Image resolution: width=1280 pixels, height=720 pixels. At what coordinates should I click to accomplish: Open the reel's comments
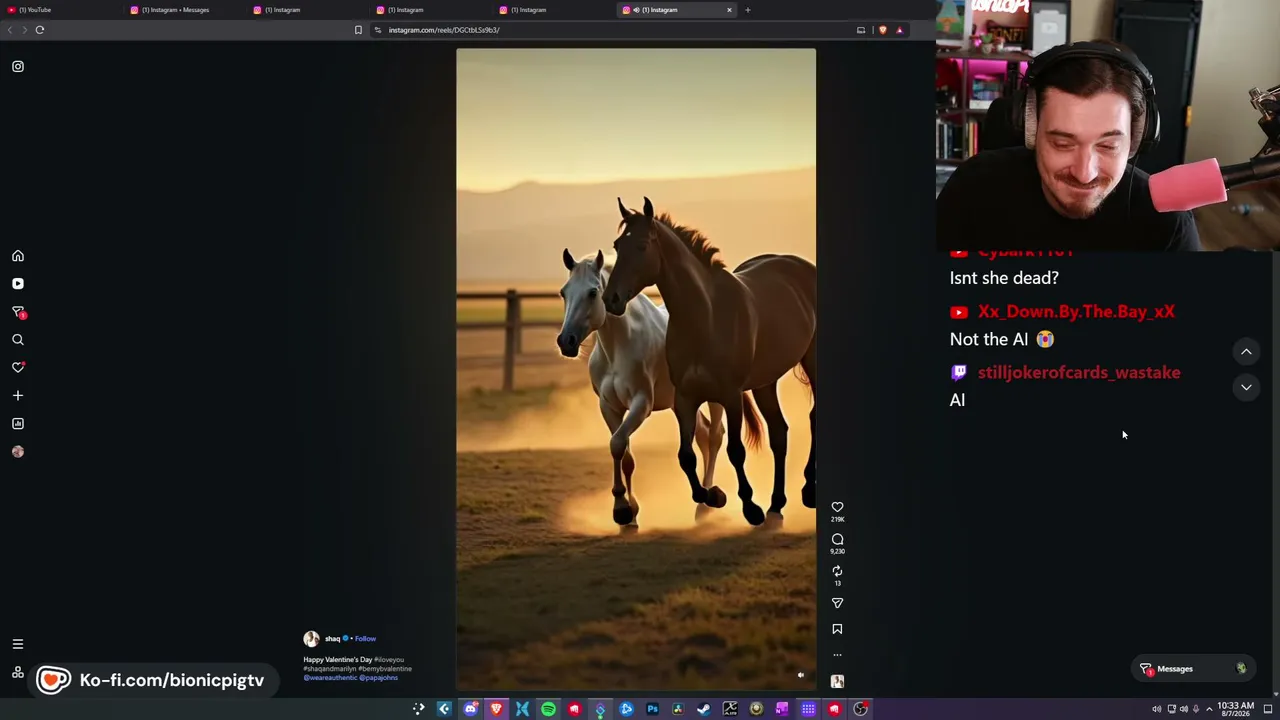(837, 539)
